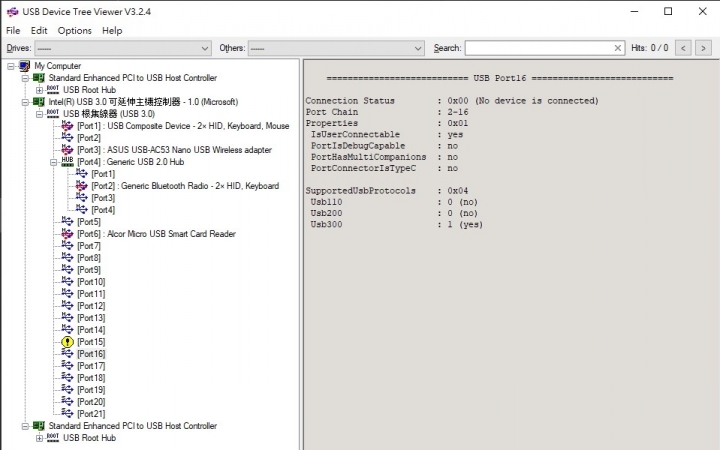Go to next search hit
720x450 pixels.
(703, 48)
